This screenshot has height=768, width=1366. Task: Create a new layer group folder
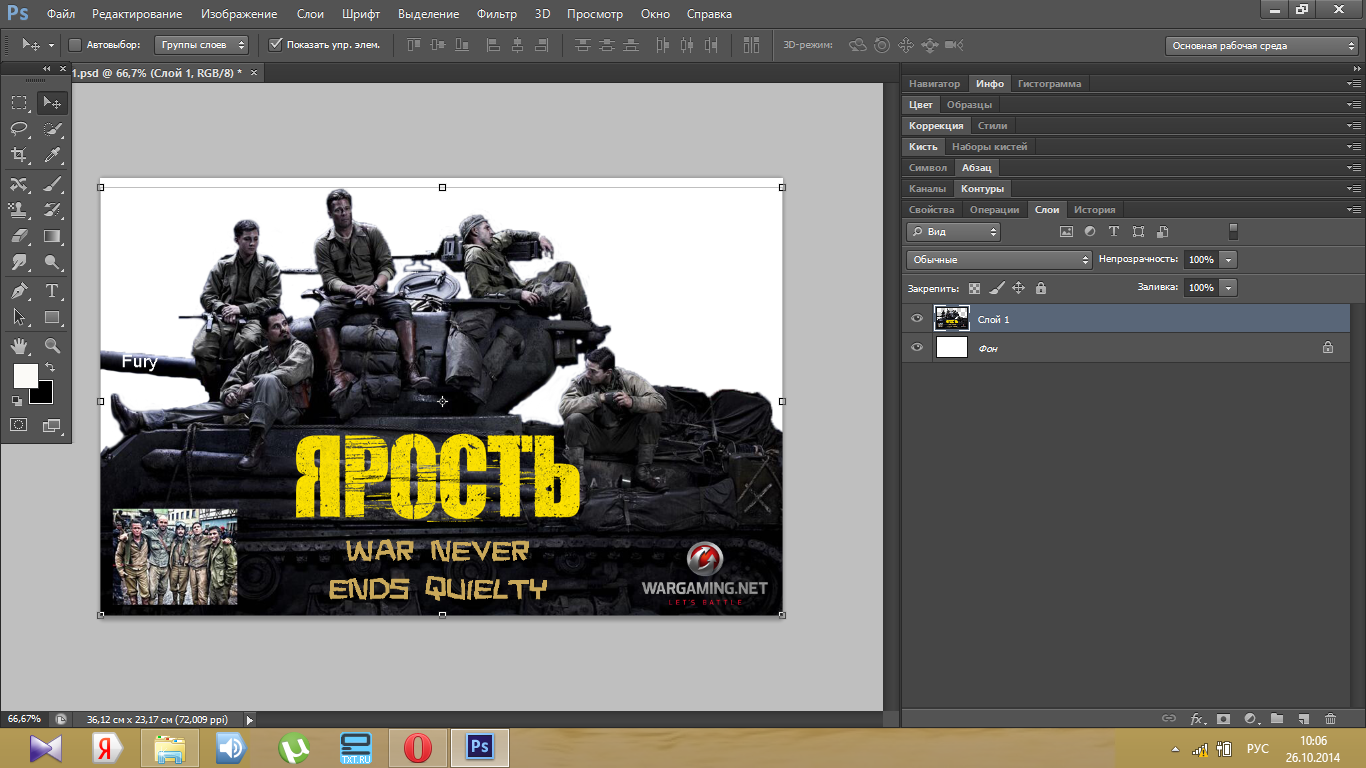tap(1277, 719)
